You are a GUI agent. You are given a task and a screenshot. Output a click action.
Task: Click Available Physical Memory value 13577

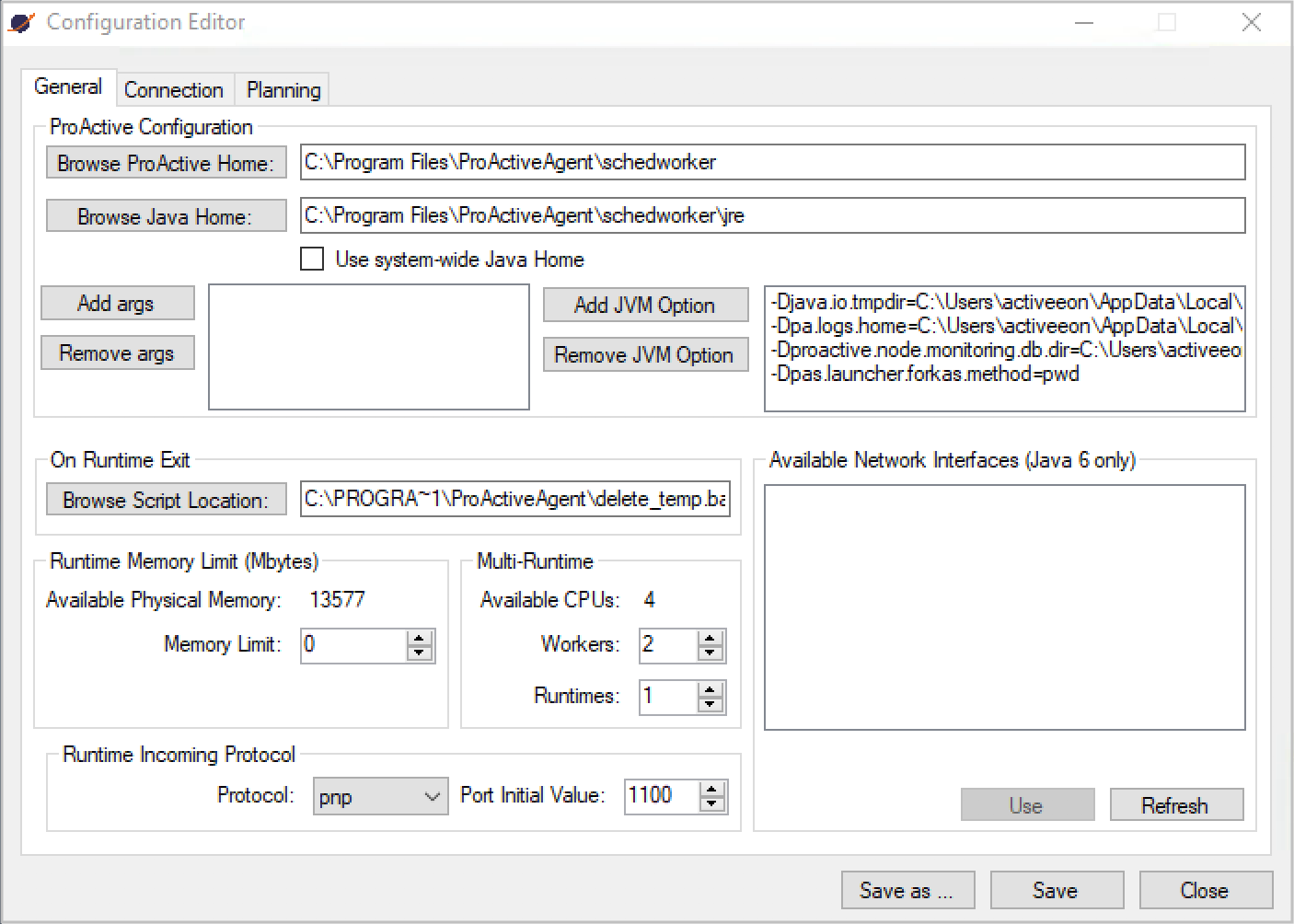click(x=337, y=600)
